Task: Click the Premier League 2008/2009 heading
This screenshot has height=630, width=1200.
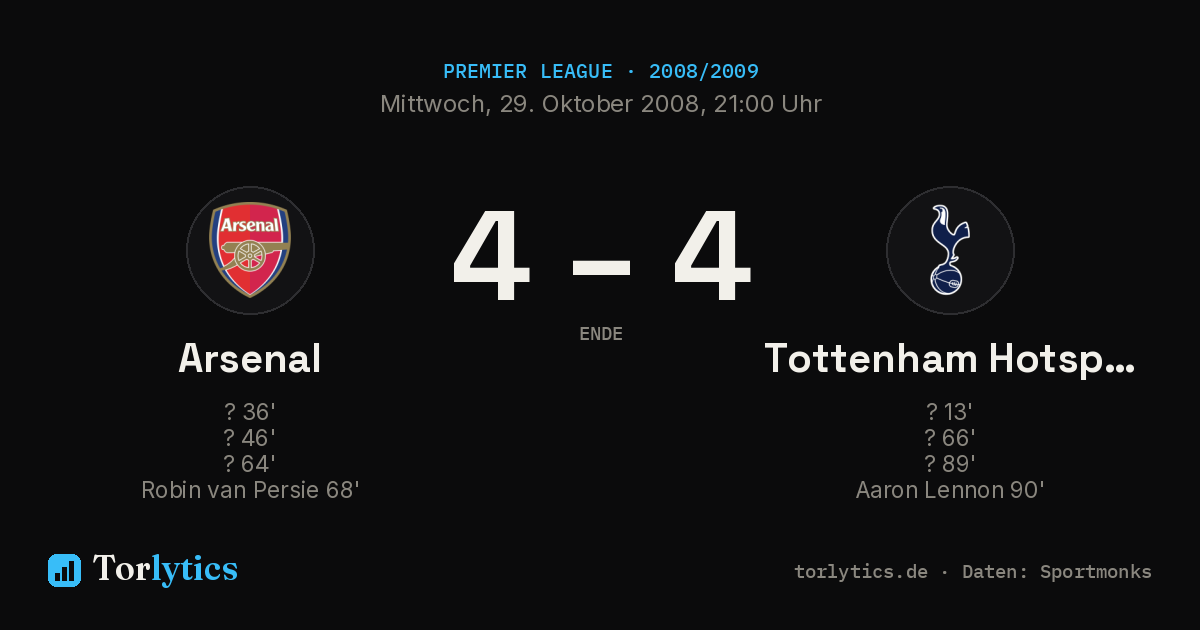Action: click(x=601, y=72)
